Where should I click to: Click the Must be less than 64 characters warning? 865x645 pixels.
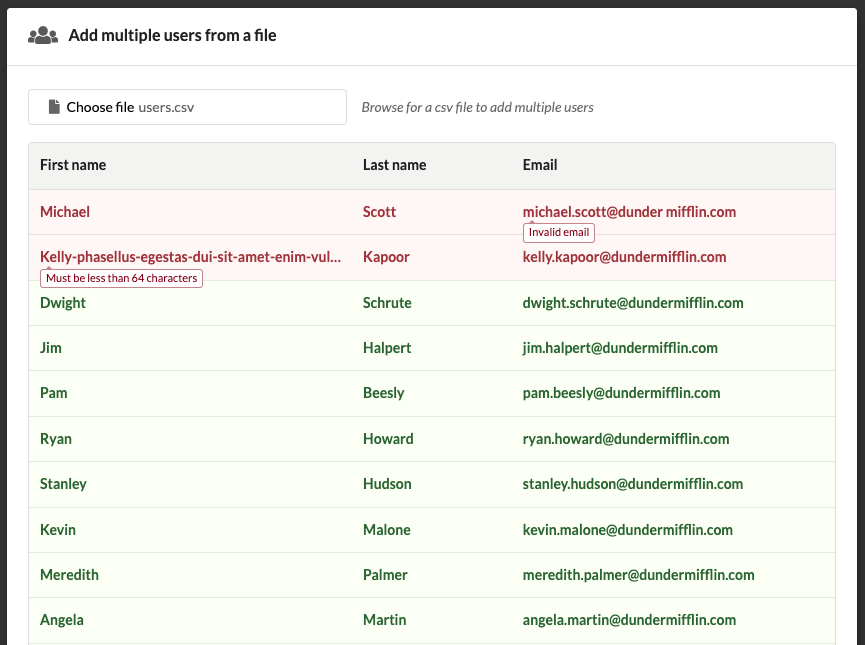click(121, 279)
